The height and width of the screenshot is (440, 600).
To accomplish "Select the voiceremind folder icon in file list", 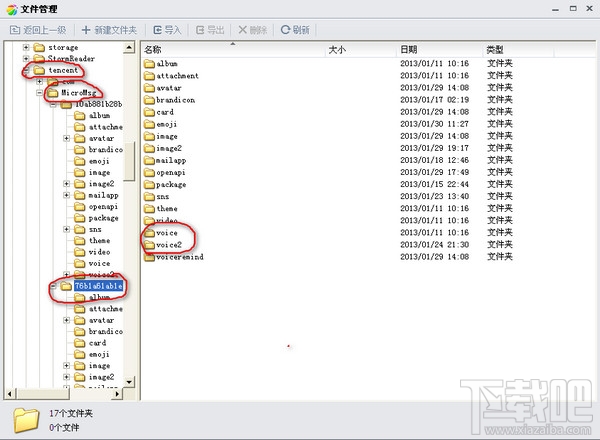I will 149,257.
